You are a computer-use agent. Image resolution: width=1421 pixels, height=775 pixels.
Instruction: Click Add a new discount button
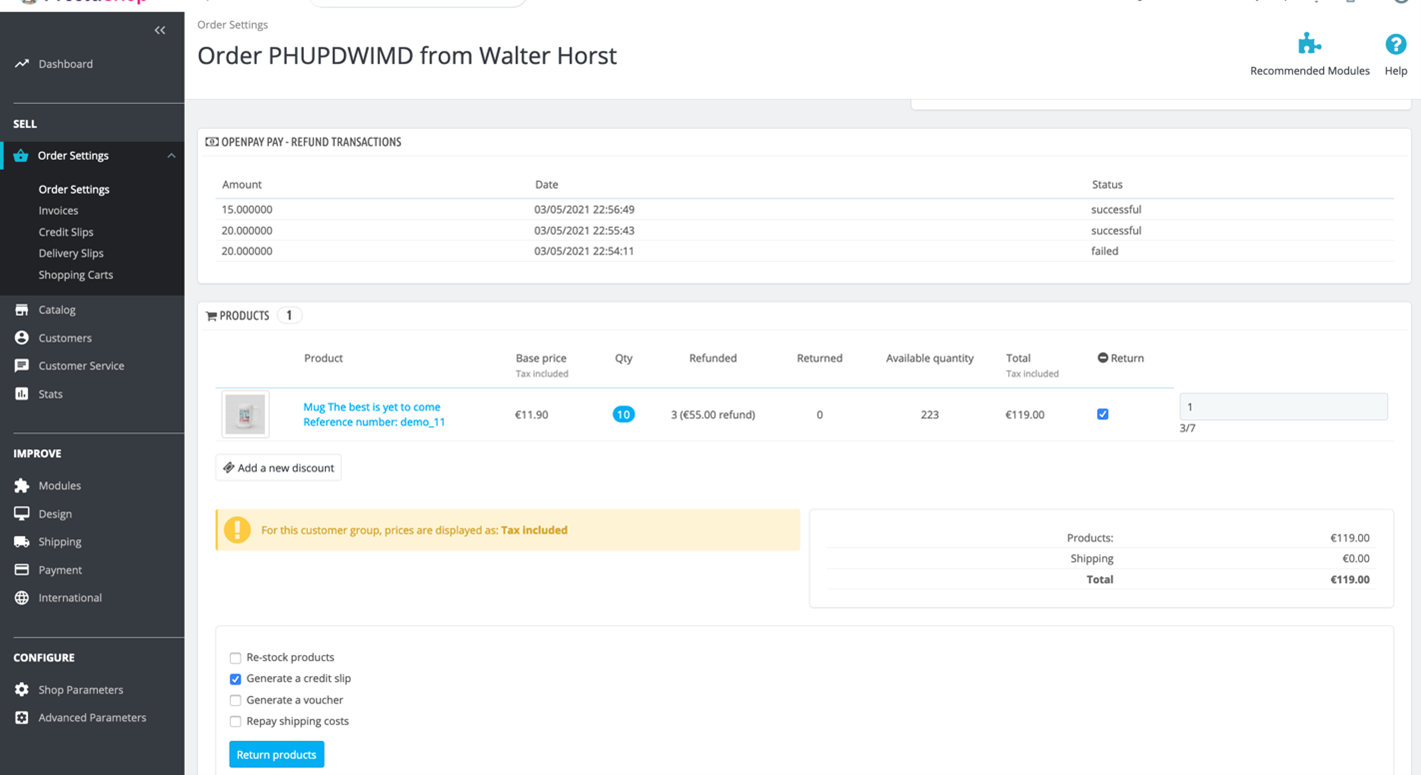[x=278, y=468]
